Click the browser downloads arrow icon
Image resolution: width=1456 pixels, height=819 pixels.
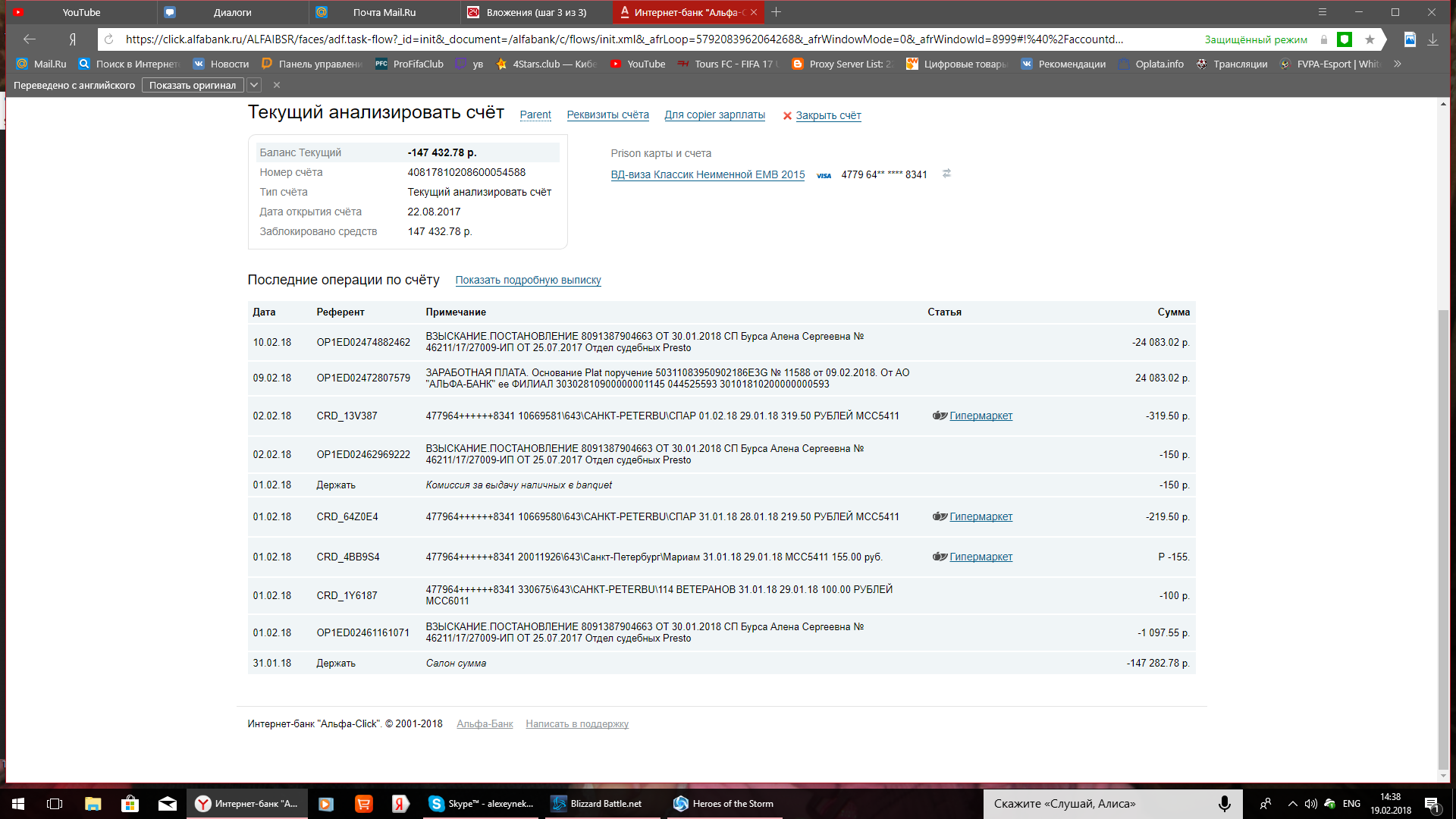point(1432,39)
